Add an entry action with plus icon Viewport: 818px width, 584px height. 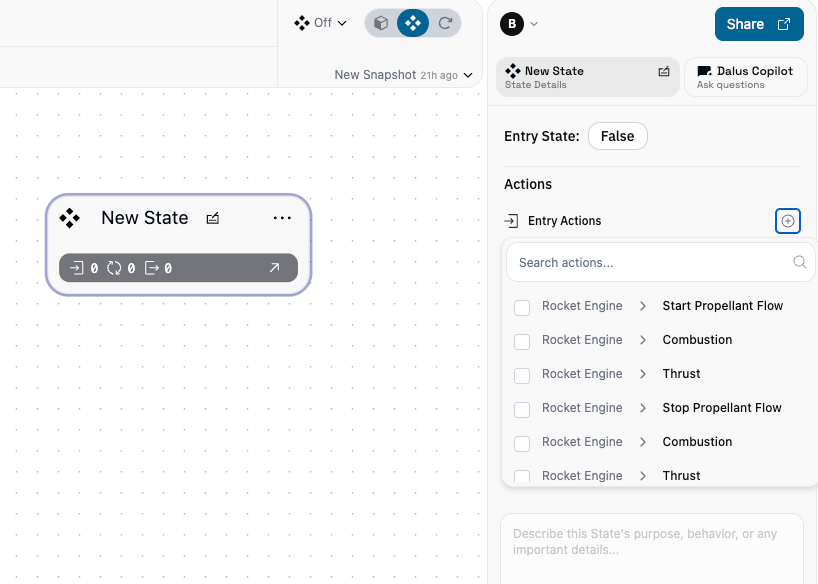(788, 221)
